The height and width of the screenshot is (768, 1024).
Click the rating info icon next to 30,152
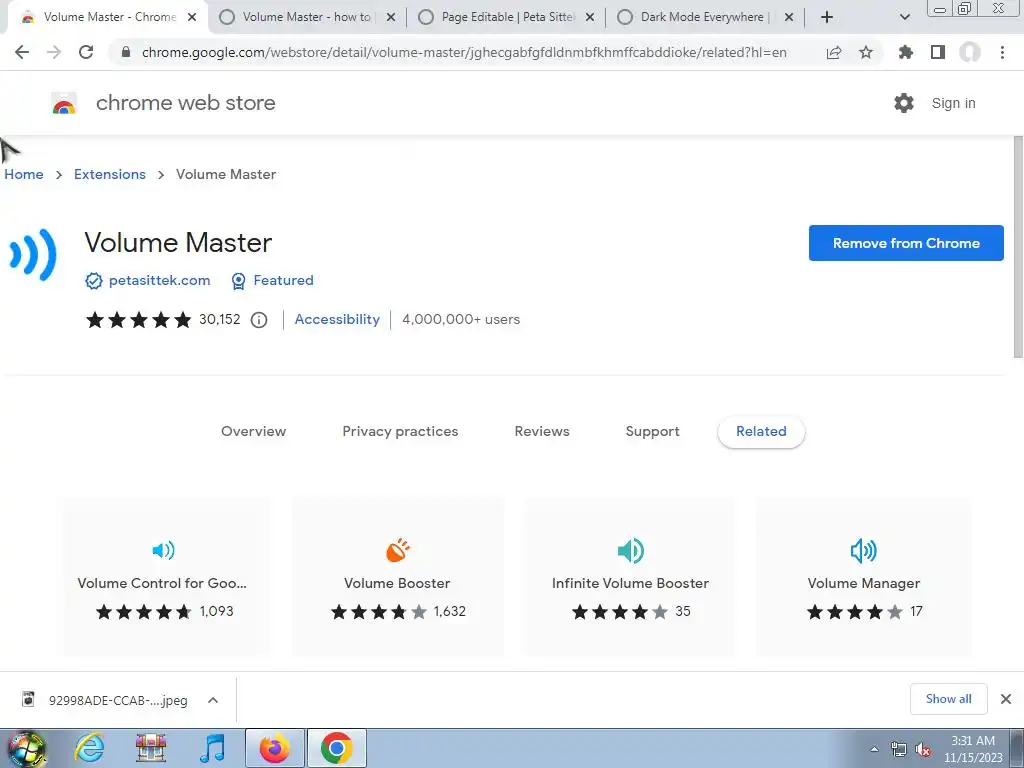pos(259,320)
